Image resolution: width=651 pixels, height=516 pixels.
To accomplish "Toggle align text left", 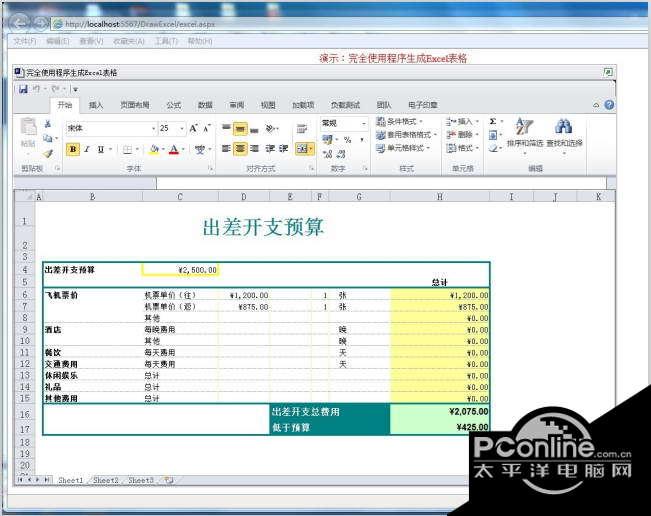I will pyautogui.click(x=226, y=149).
